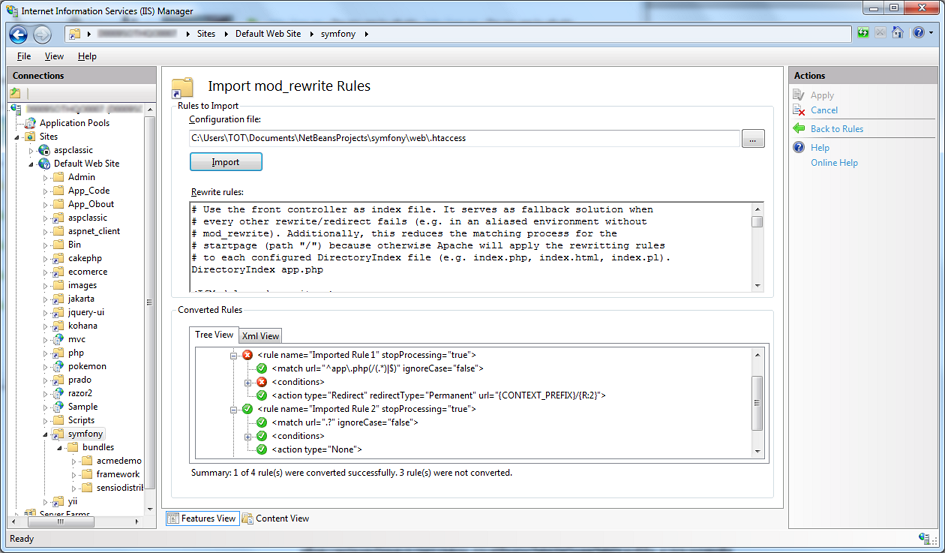Open the File menu

tap(24, 57)
